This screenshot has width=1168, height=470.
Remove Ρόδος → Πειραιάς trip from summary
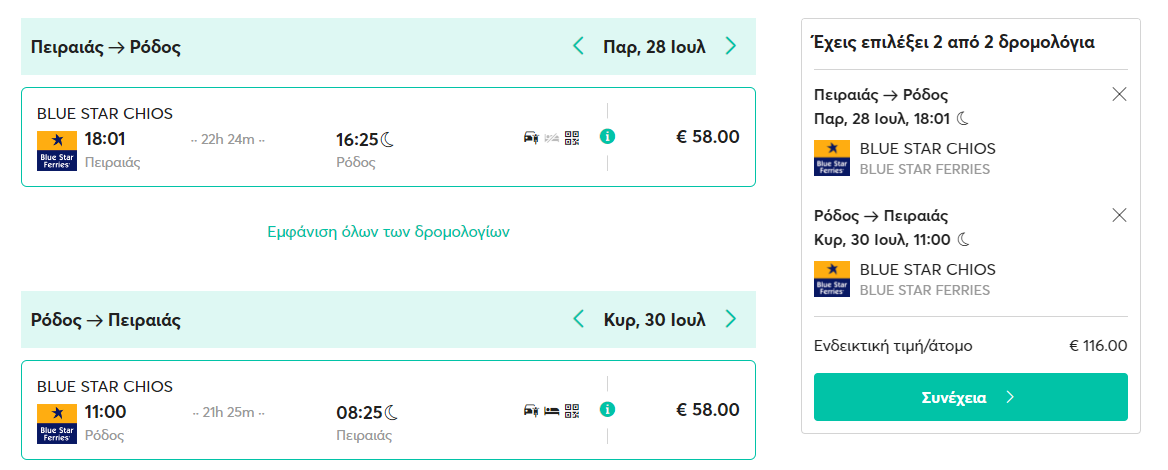(x=1119, y=215)
